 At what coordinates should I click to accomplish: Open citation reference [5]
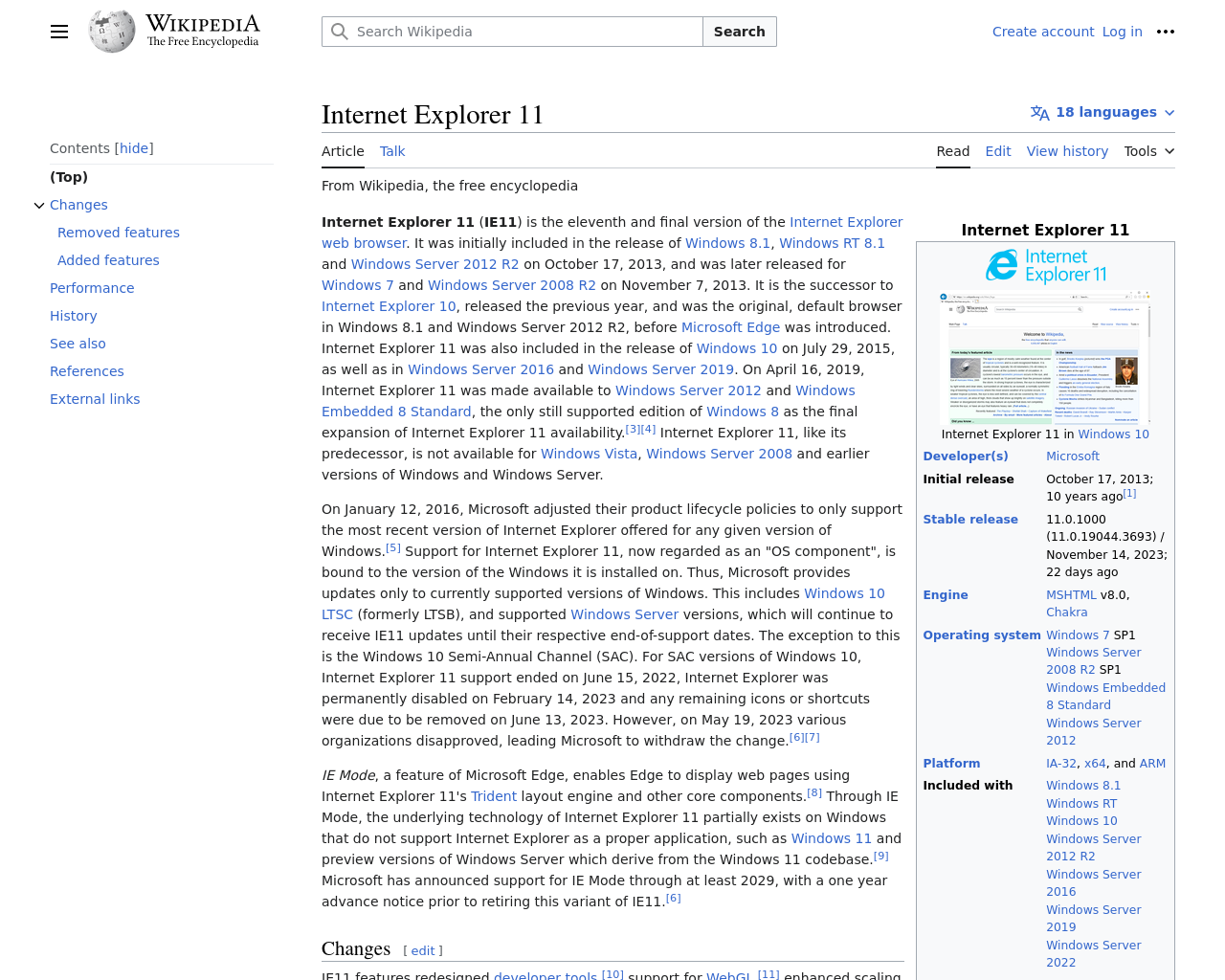[393, 548]
